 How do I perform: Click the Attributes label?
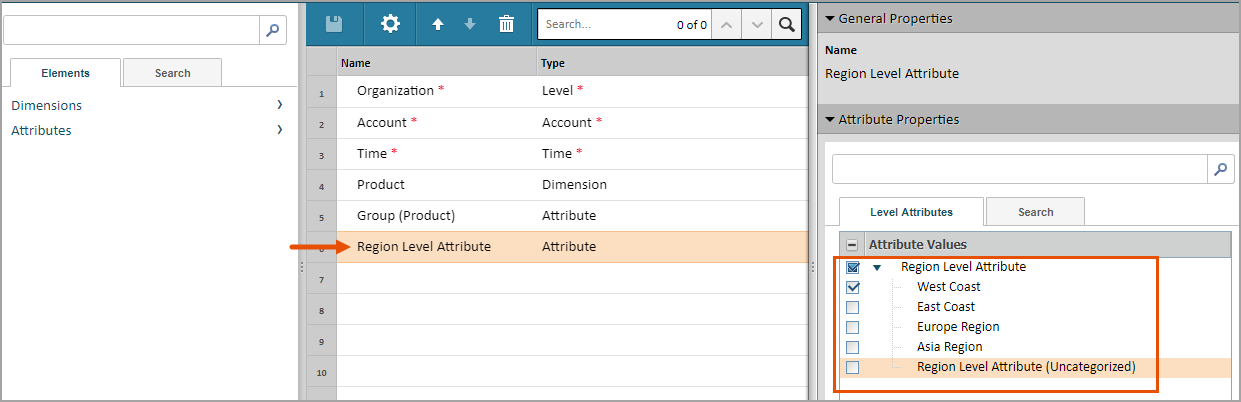pos(41,130)
